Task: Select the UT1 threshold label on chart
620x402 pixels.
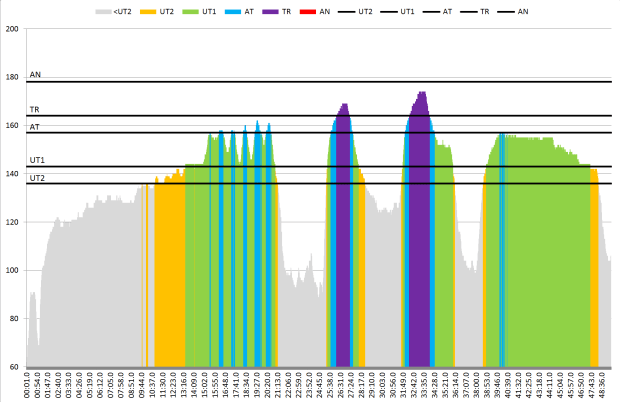Action: 37,160
